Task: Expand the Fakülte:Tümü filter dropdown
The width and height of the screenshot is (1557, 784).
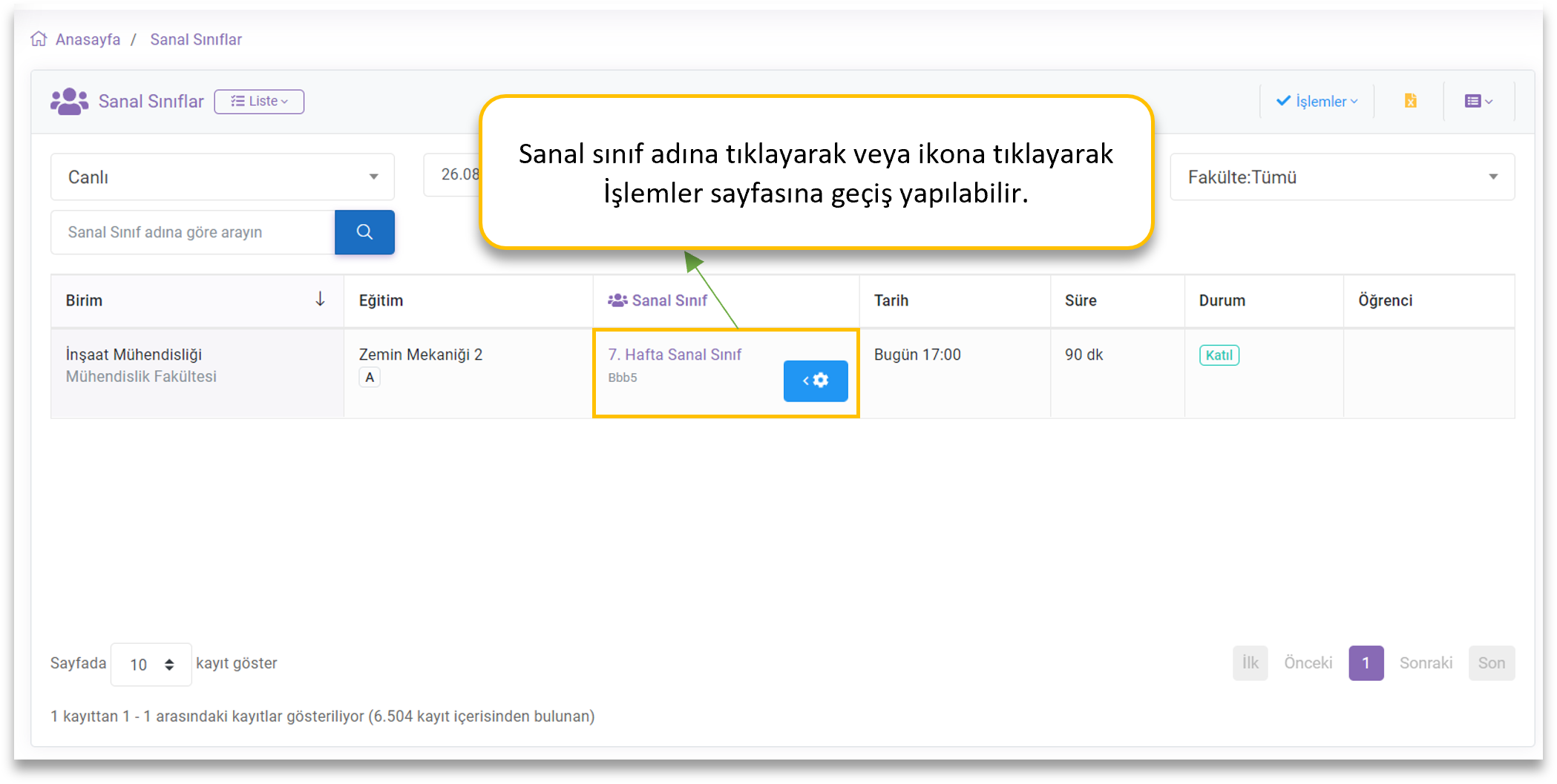Action: pos(1342,177)
